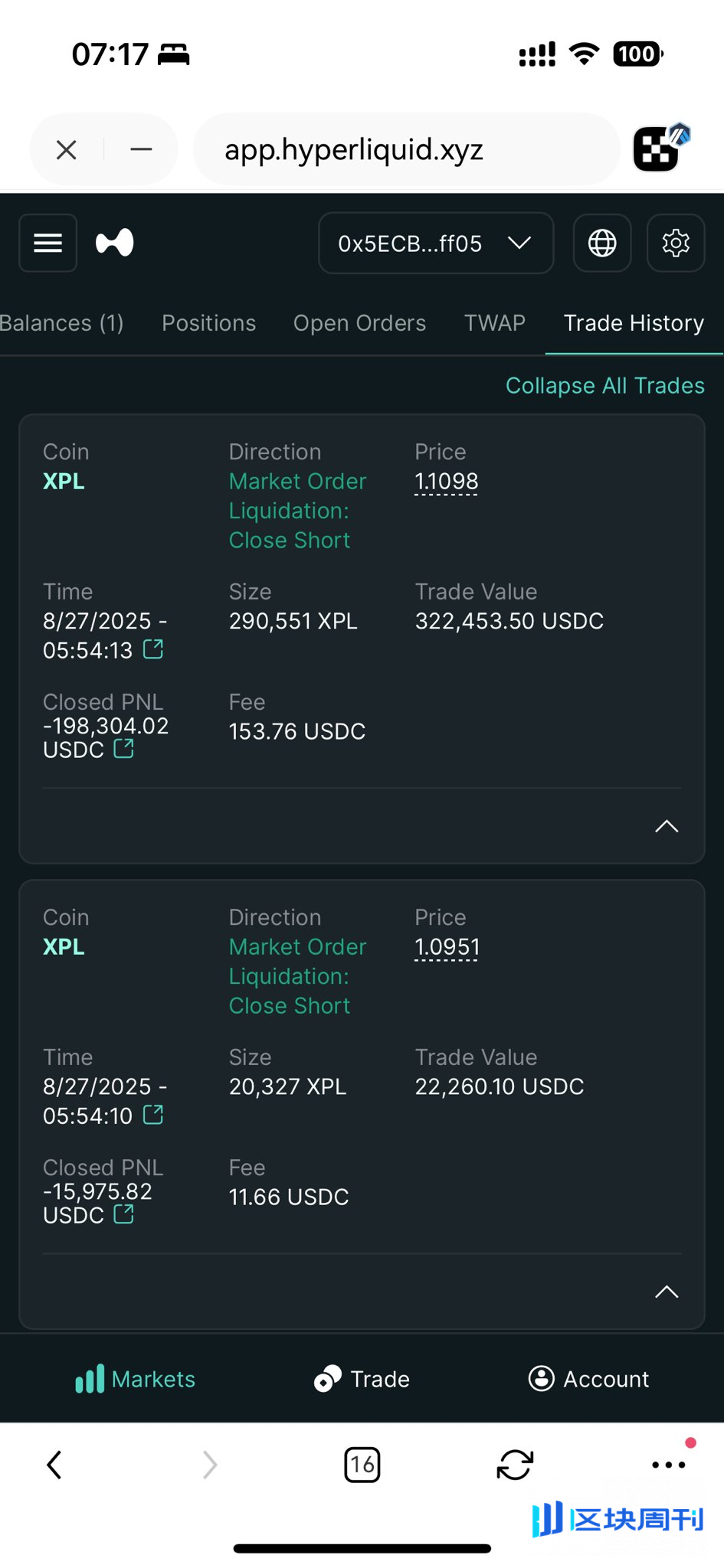The width and height of the screenshot is (724, 1568).
Task: Collapse the first XPL trade card
Action: tap(667, 826)
